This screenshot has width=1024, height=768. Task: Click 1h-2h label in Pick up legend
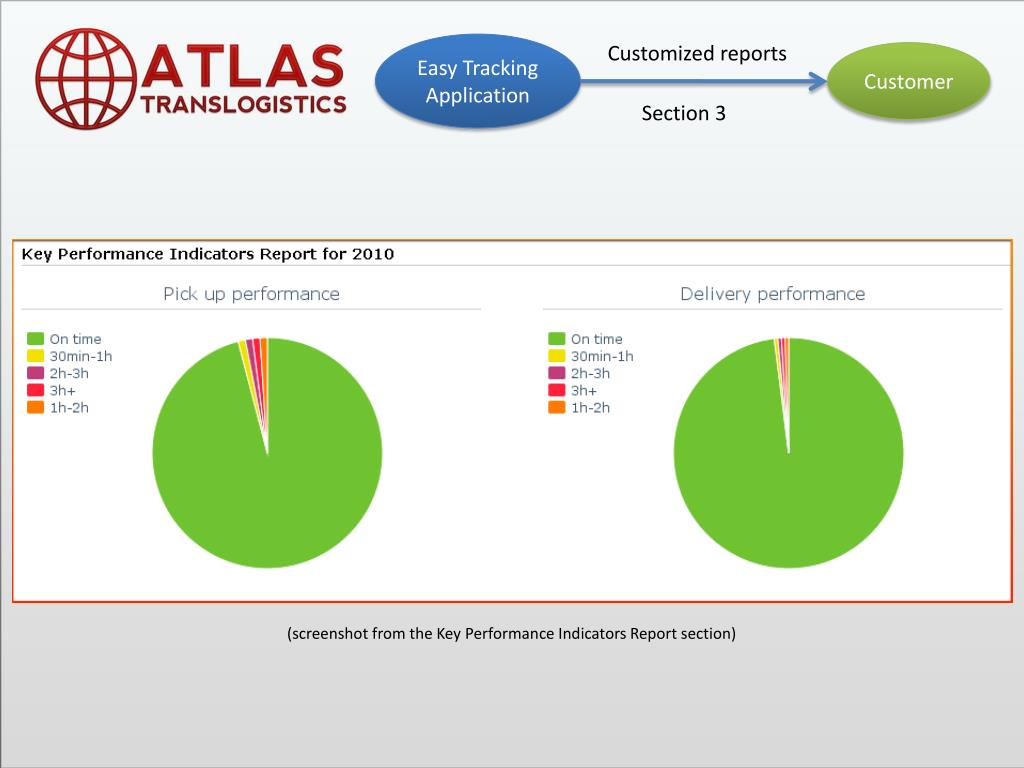69,408
